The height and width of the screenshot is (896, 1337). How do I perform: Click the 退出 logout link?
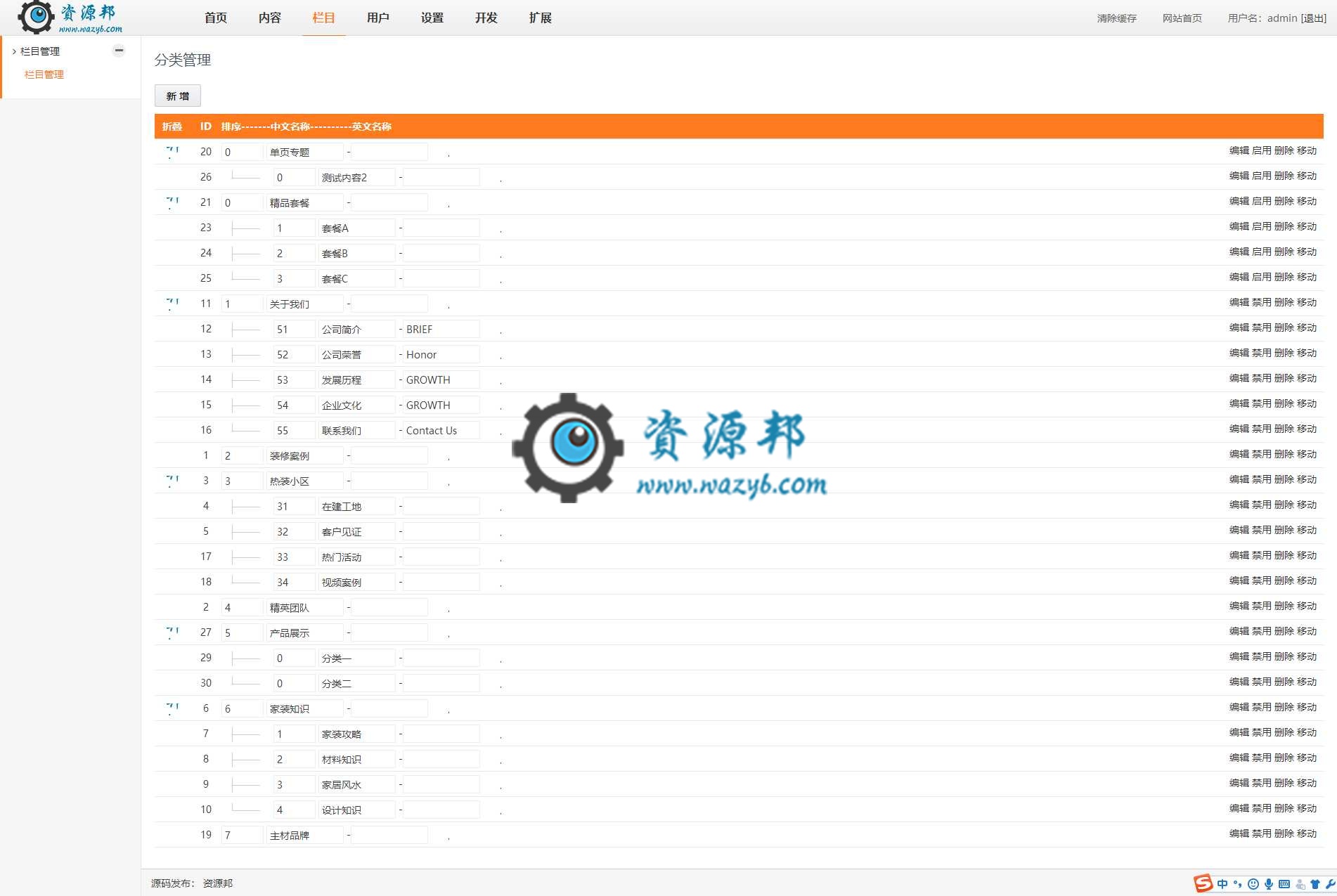(1313, 18)
